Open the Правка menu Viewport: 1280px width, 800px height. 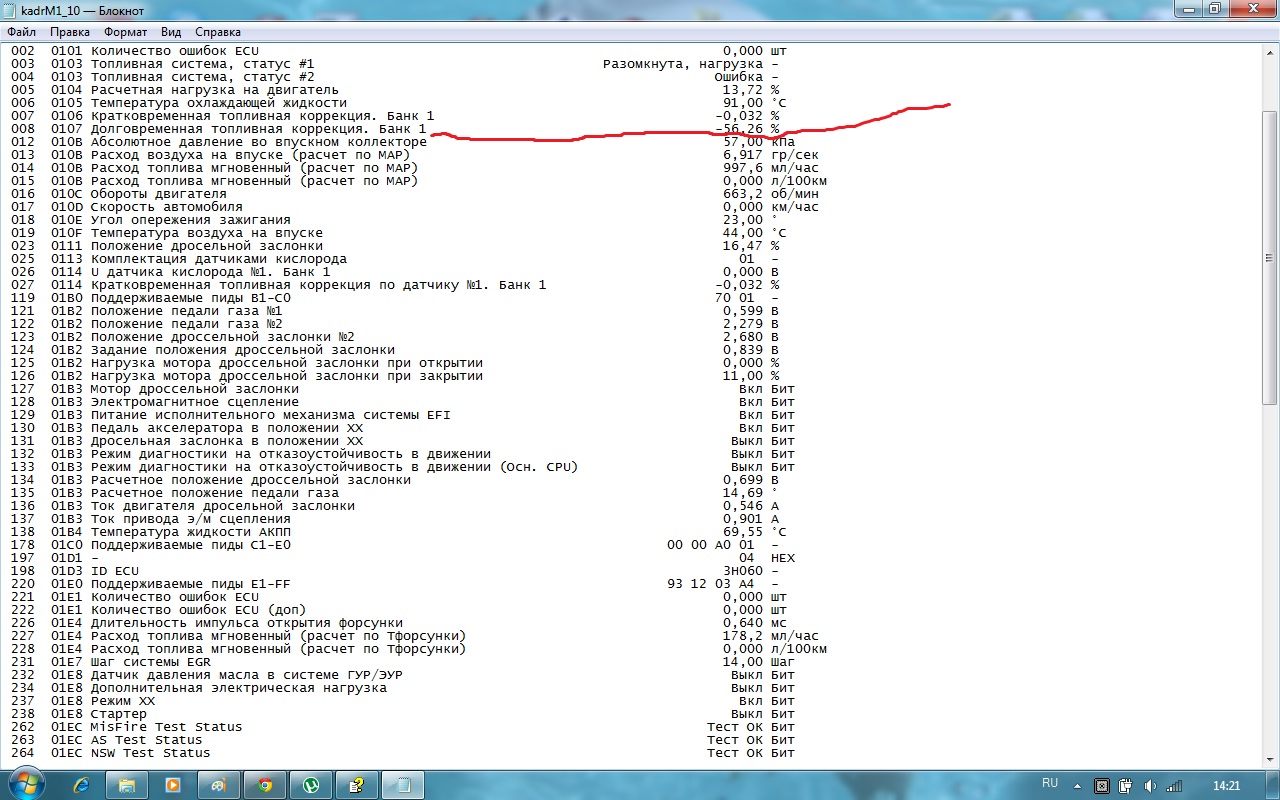pyautogui.click(x=69, y=32)
